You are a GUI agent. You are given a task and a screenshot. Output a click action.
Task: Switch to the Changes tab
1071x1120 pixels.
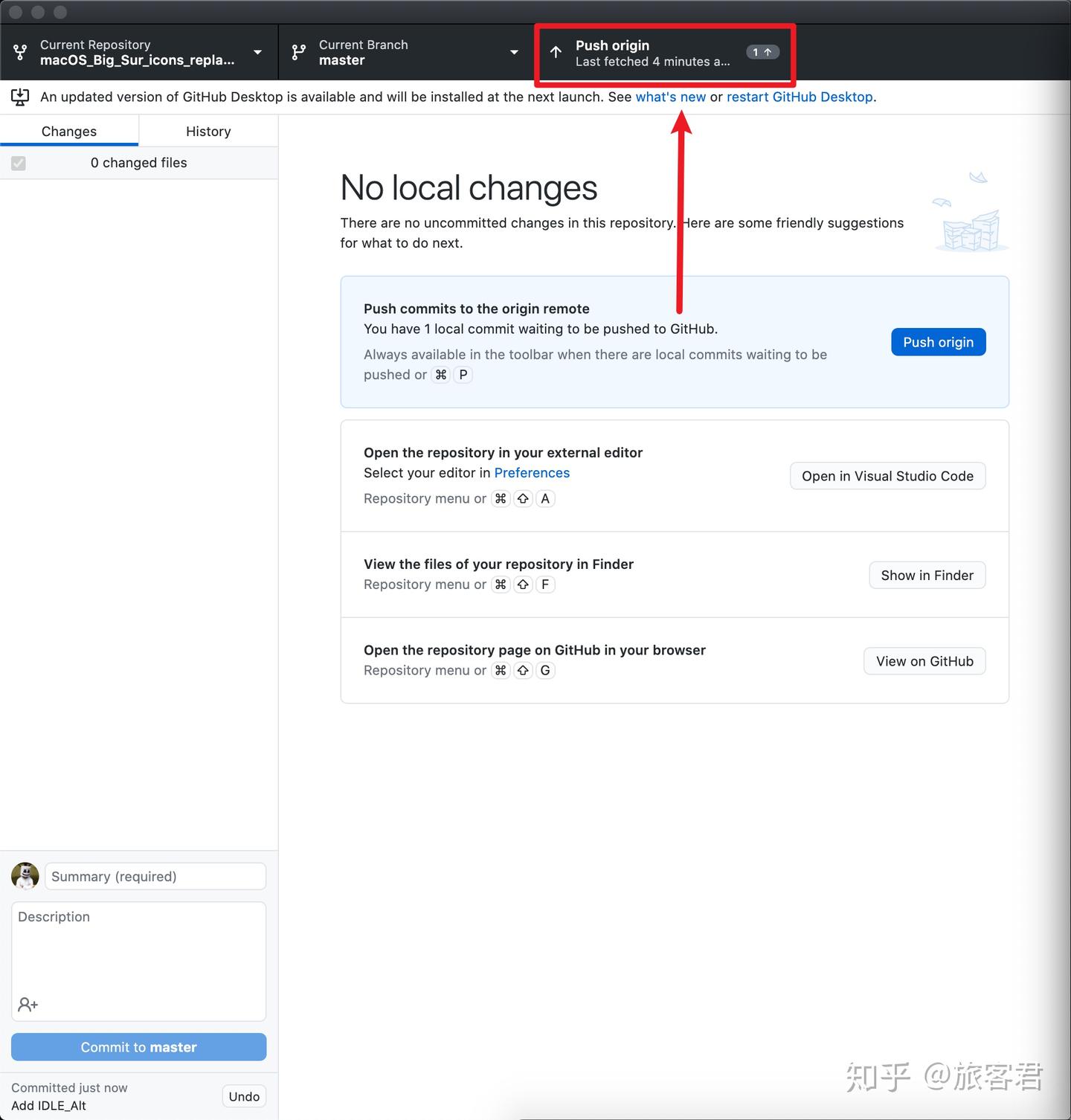click(x=69, y=132)
